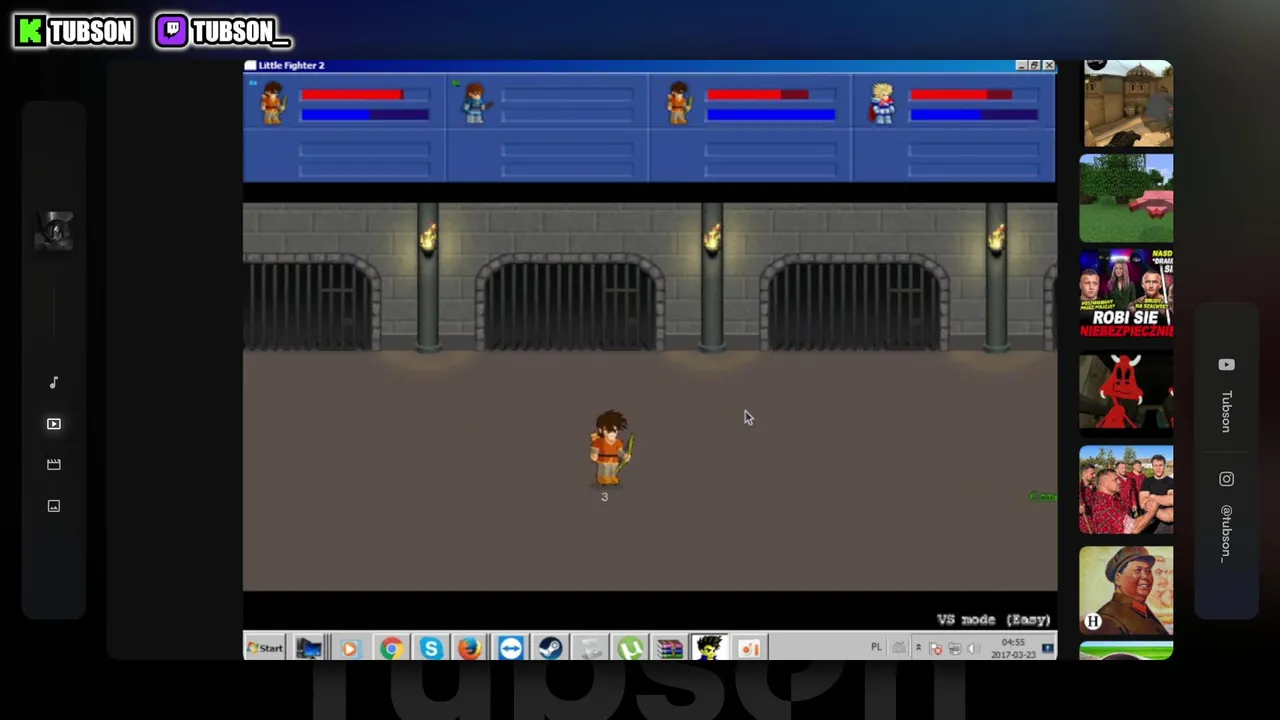This screenshot has height=720, width=1280.
Task: Open Skype from the taskbar
Action: pyautogui.click(x=431, y=649)
